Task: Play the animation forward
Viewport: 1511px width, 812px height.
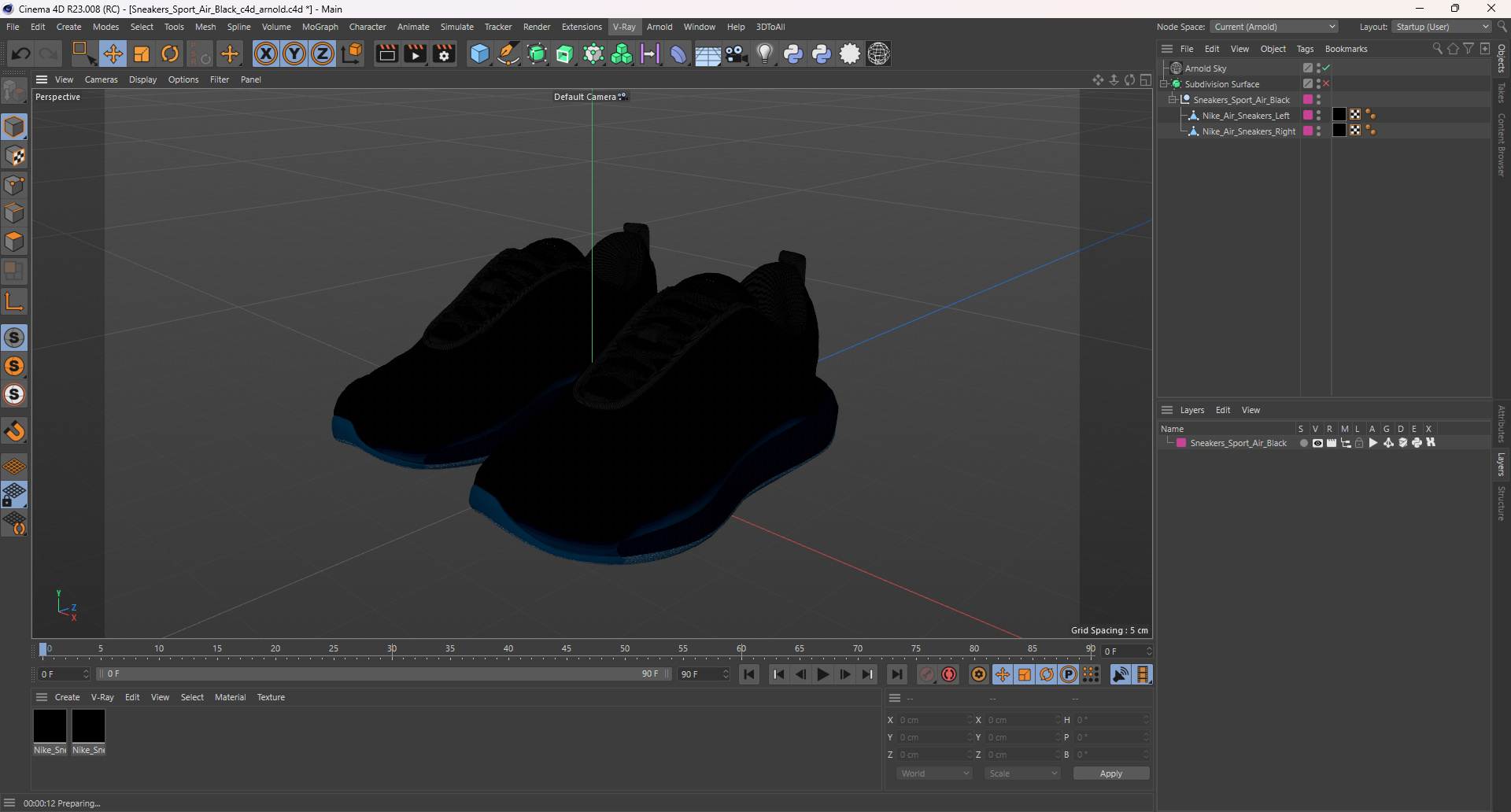Action: pyautogui.click(x=822, y=674)
